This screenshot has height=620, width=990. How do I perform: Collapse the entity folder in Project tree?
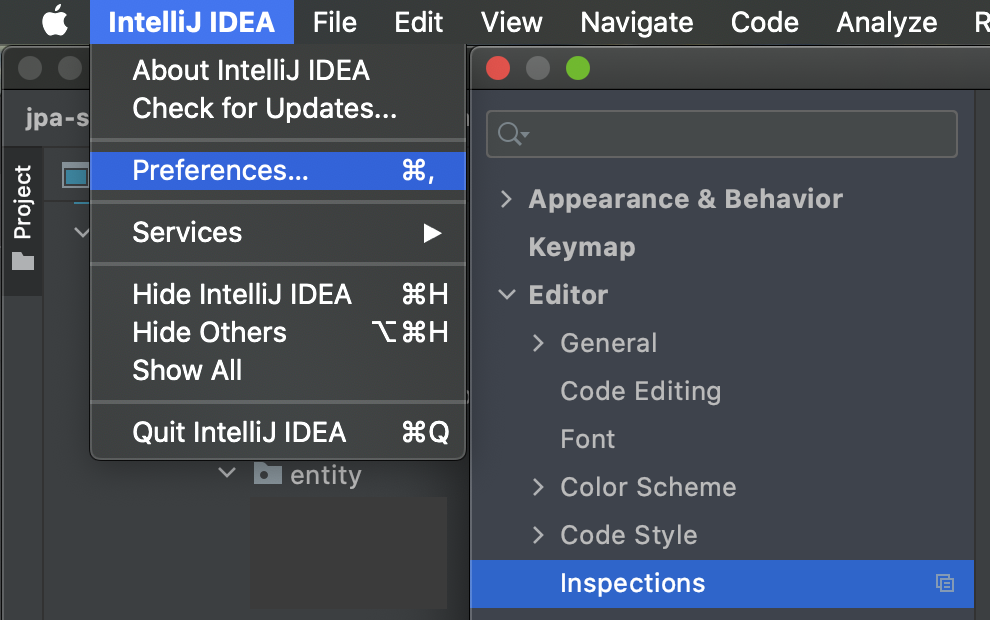226,475
